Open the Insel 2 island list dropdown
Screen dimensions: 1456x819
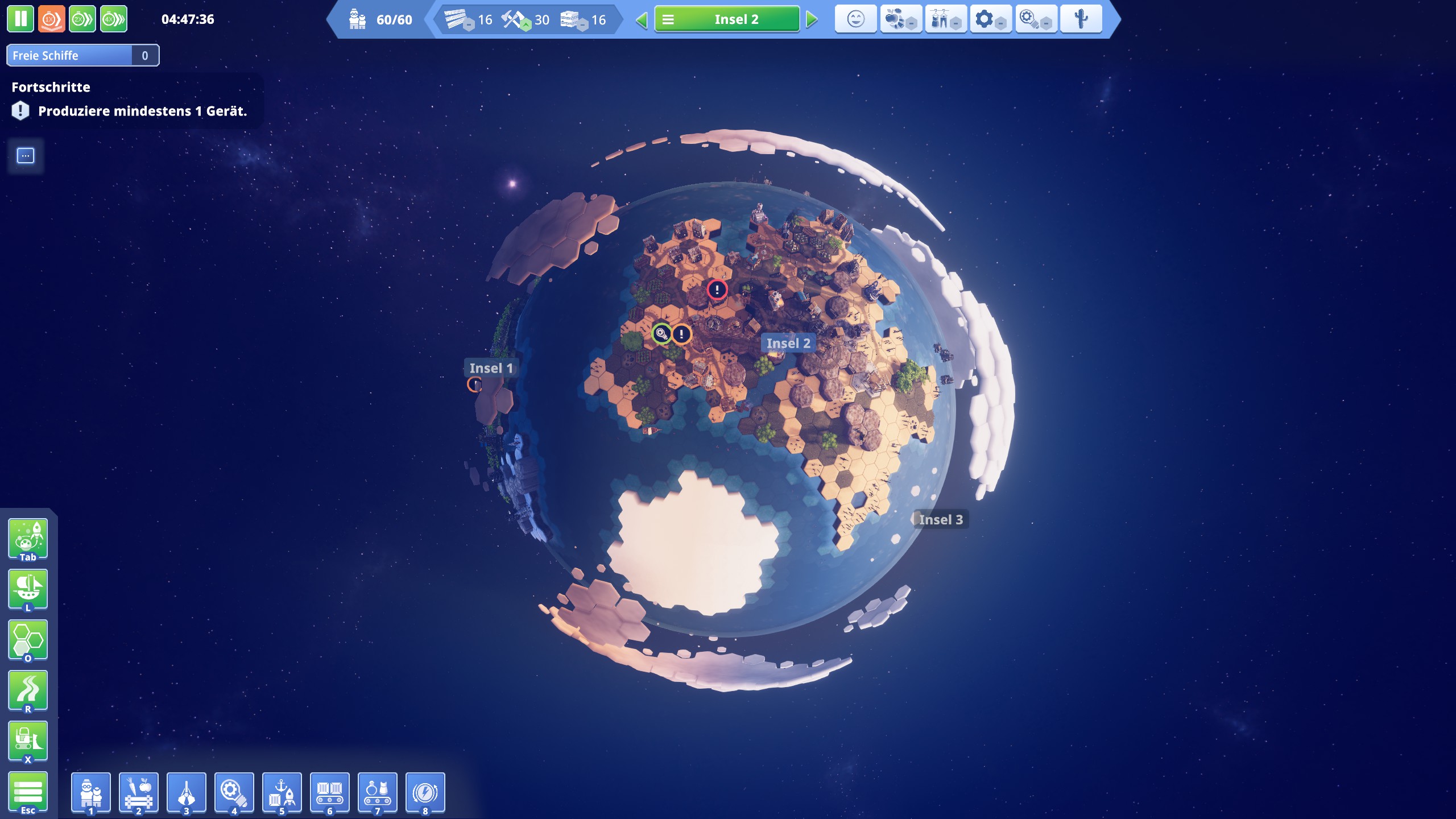point(727,19)
